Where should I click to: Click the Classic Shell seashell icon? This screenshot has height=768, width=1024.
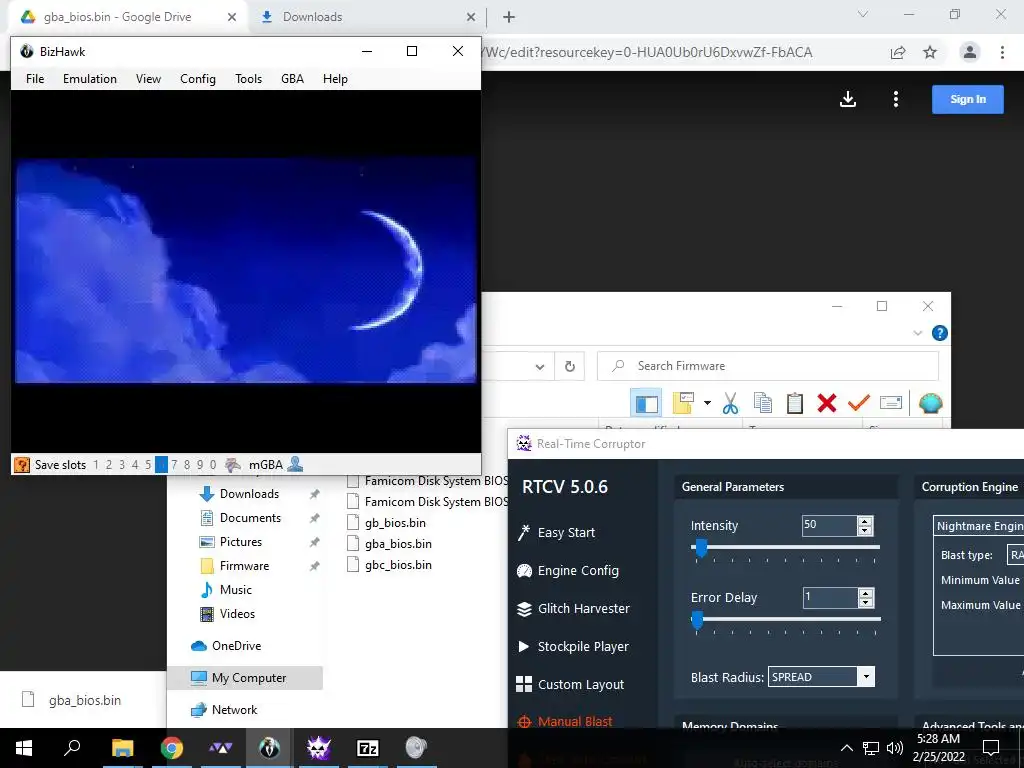[930, 403]
